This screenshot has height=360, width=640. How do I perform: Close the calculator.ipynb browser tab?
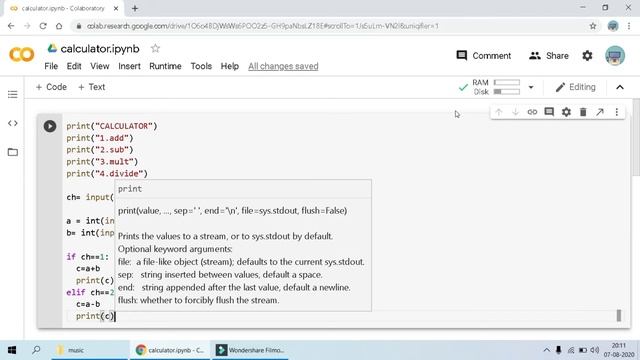point(116,8)
